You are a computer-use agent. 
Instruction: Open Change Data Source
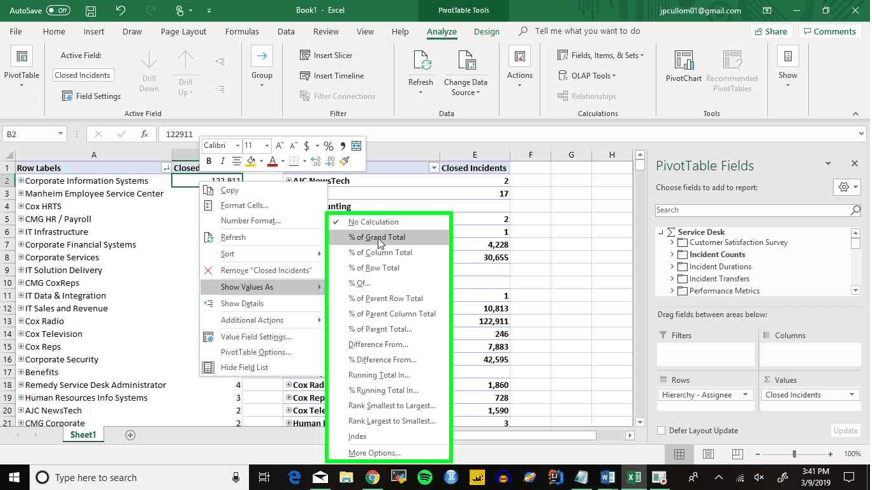point(465,71)
